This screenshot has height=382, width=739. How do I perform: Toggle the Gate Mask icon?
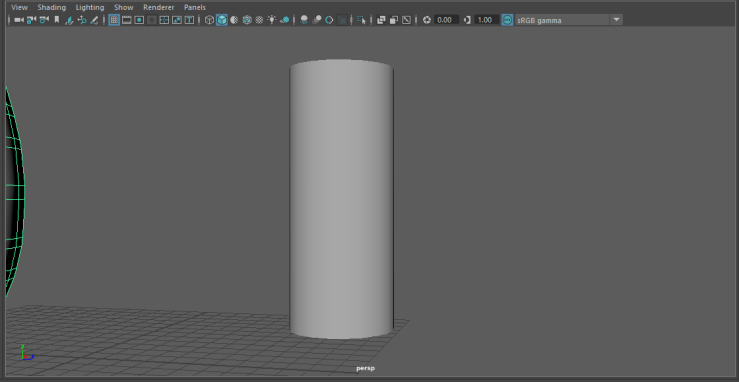point(152,20)
